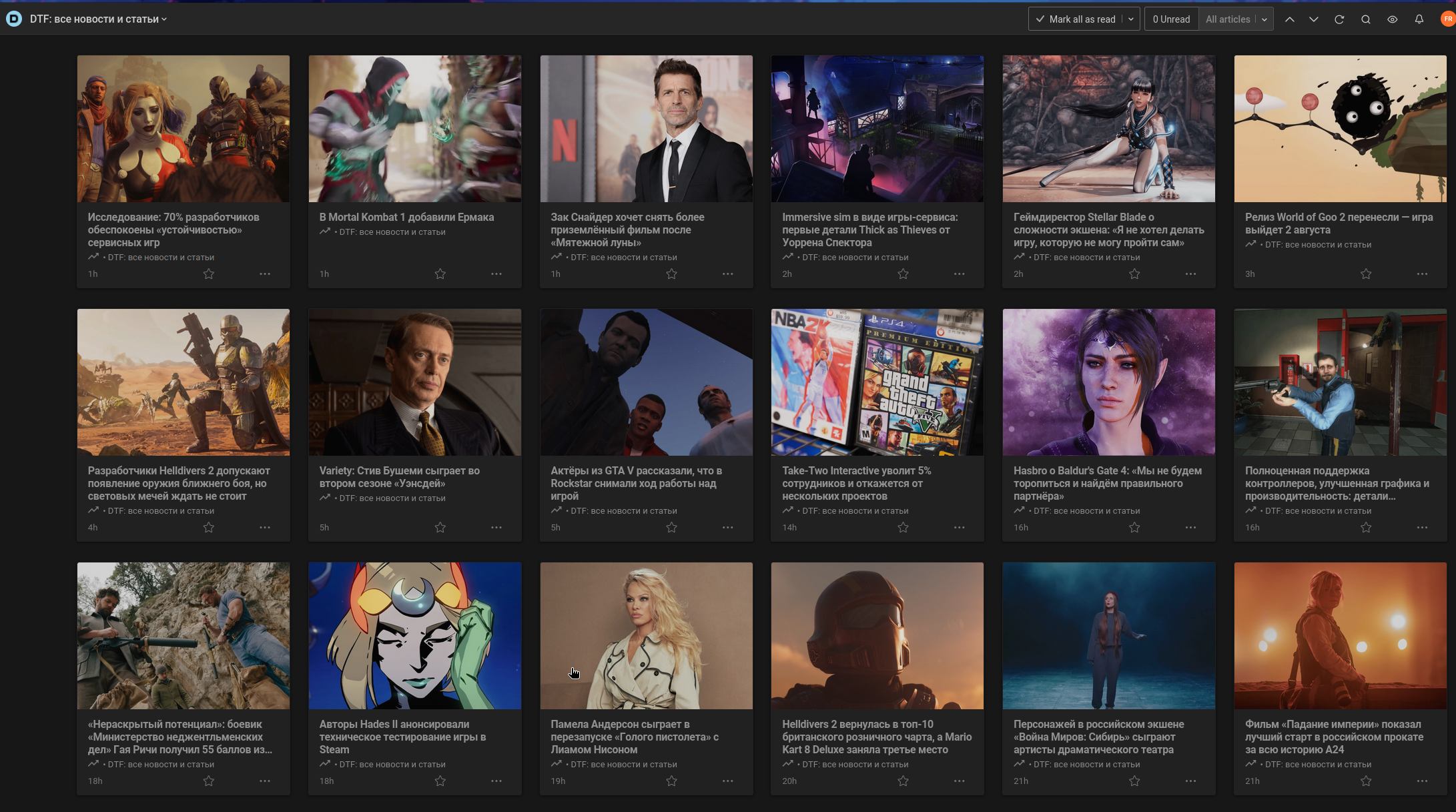Open the Исследование: 70% разработчиков article
This screenshot has height=812, width=1456.
coord(173,230)
